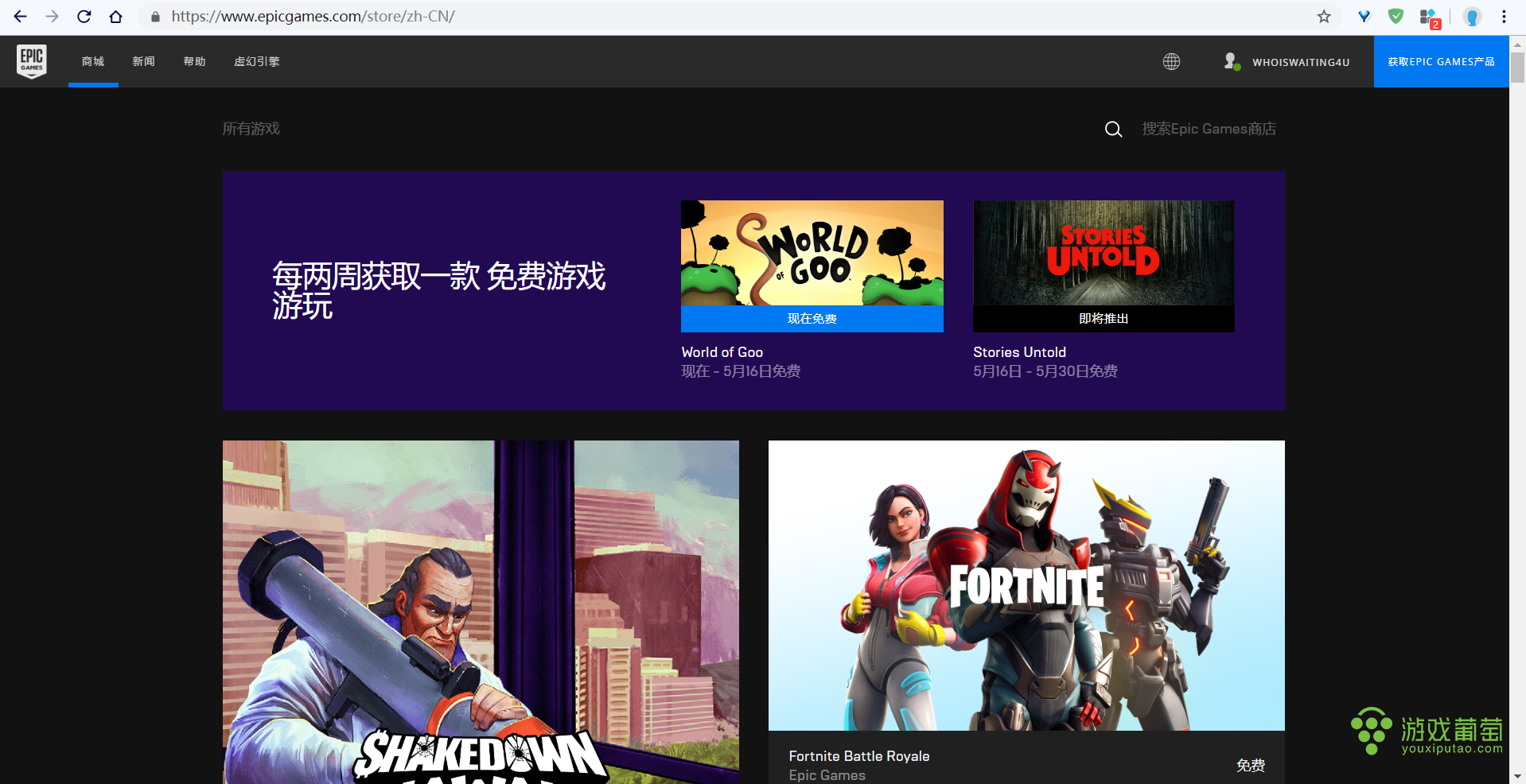Click the user account avatar icon
The image size is (1526, 784).
(1232, 61)
